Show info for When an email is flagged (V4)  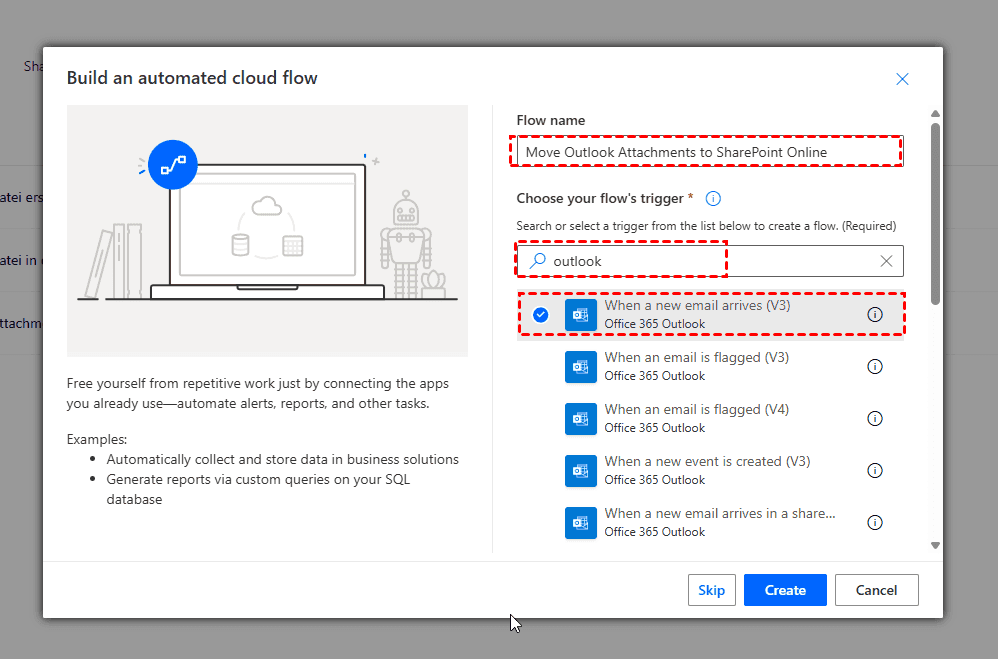[x=875, y=418]
